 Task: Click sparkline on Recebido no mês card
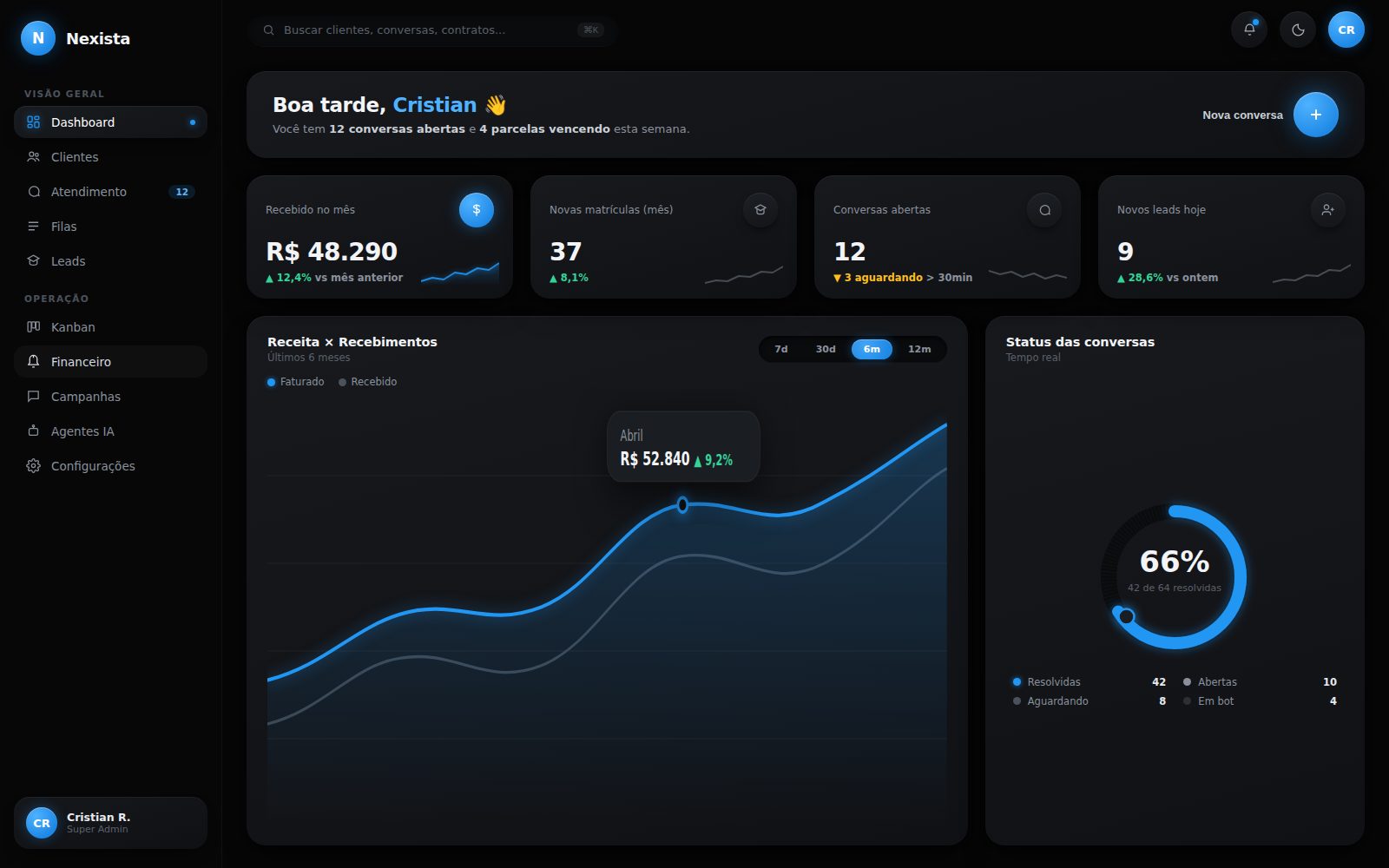pyautogui.click(x=460, y=273)
